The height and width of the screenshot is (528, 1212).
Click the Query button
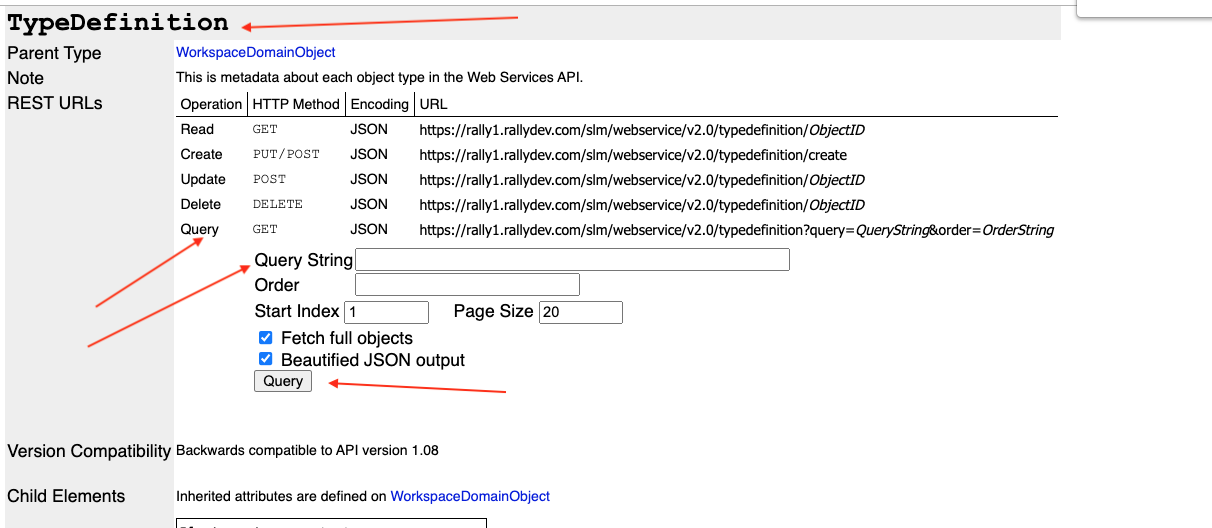tap(283, 381)
